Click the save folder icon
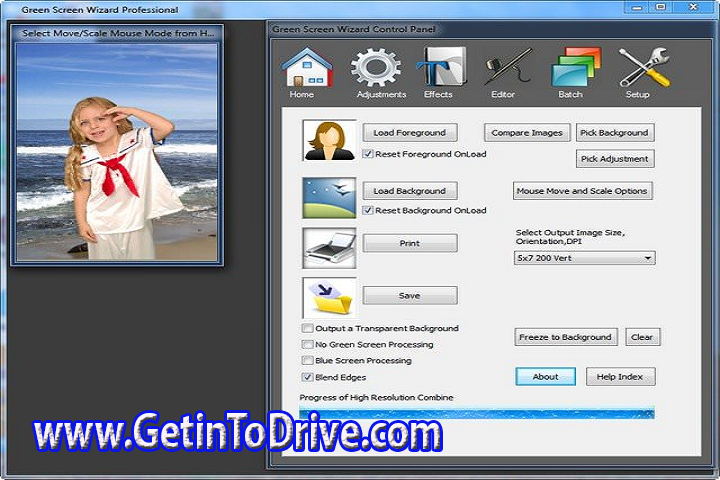The image size is (720, 480). point(329,298)
